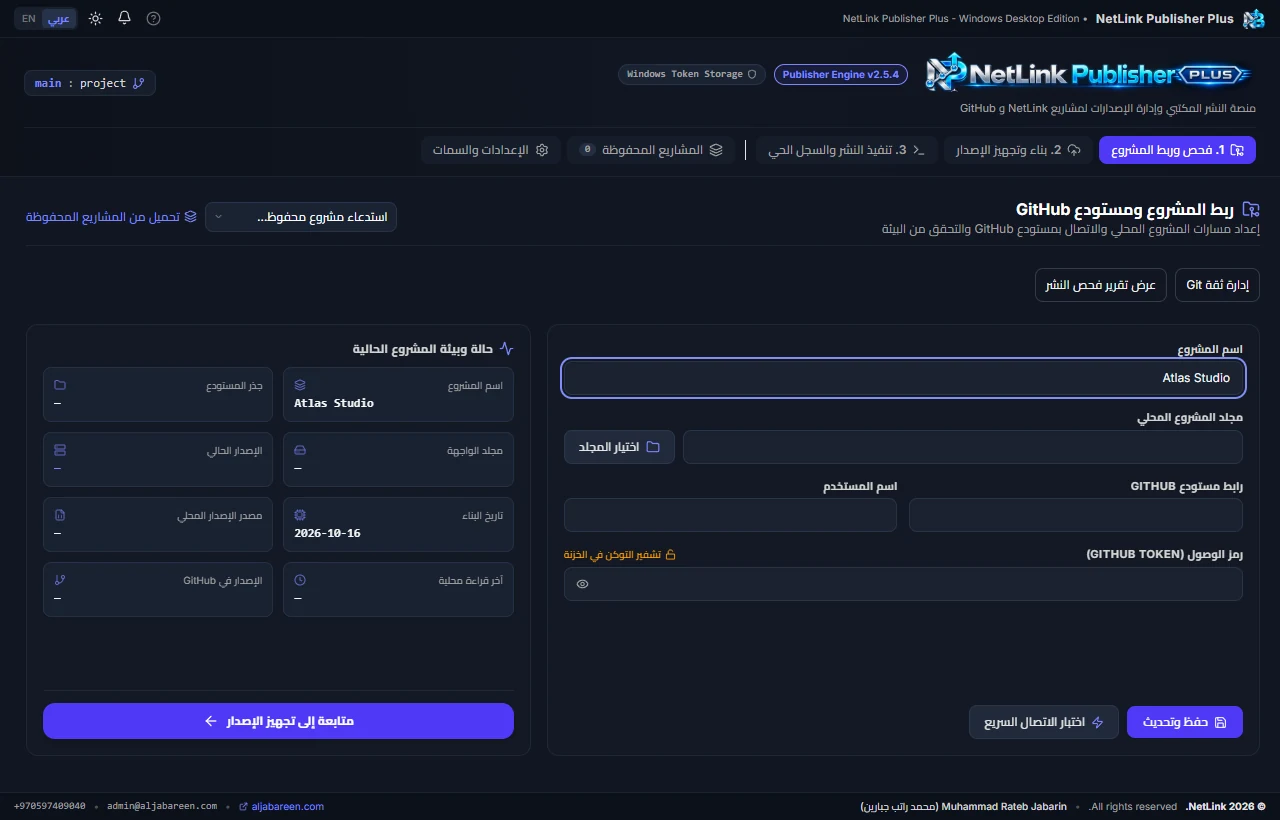Screen dimensions: 1280x820
Task: Click the clock icon in the آخر قراءة محلية card
Action: click(300, 580)
